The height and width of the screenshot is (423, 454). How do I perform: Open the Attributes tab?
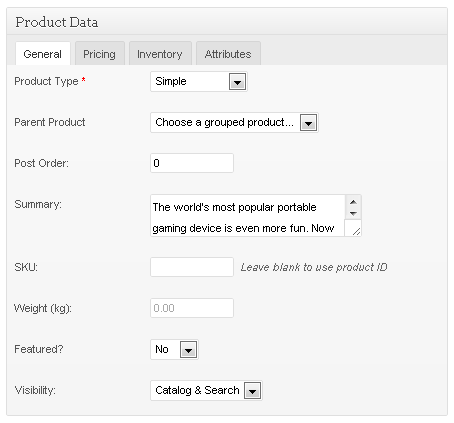pos(228,54)
